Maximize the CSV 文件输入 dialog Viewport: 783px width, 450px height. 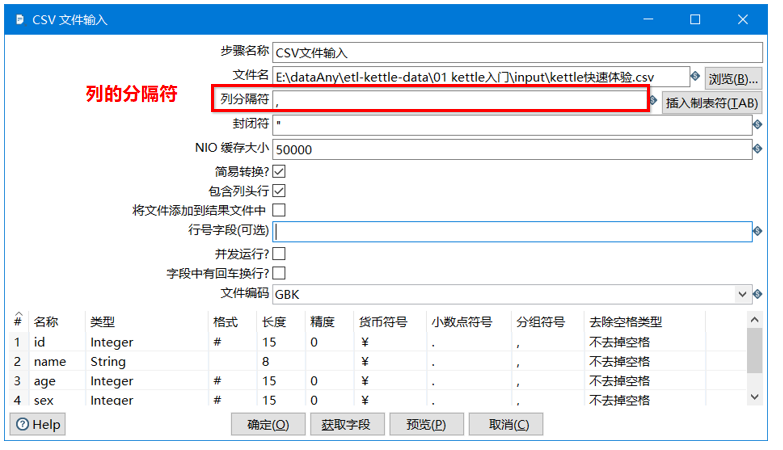695,19
